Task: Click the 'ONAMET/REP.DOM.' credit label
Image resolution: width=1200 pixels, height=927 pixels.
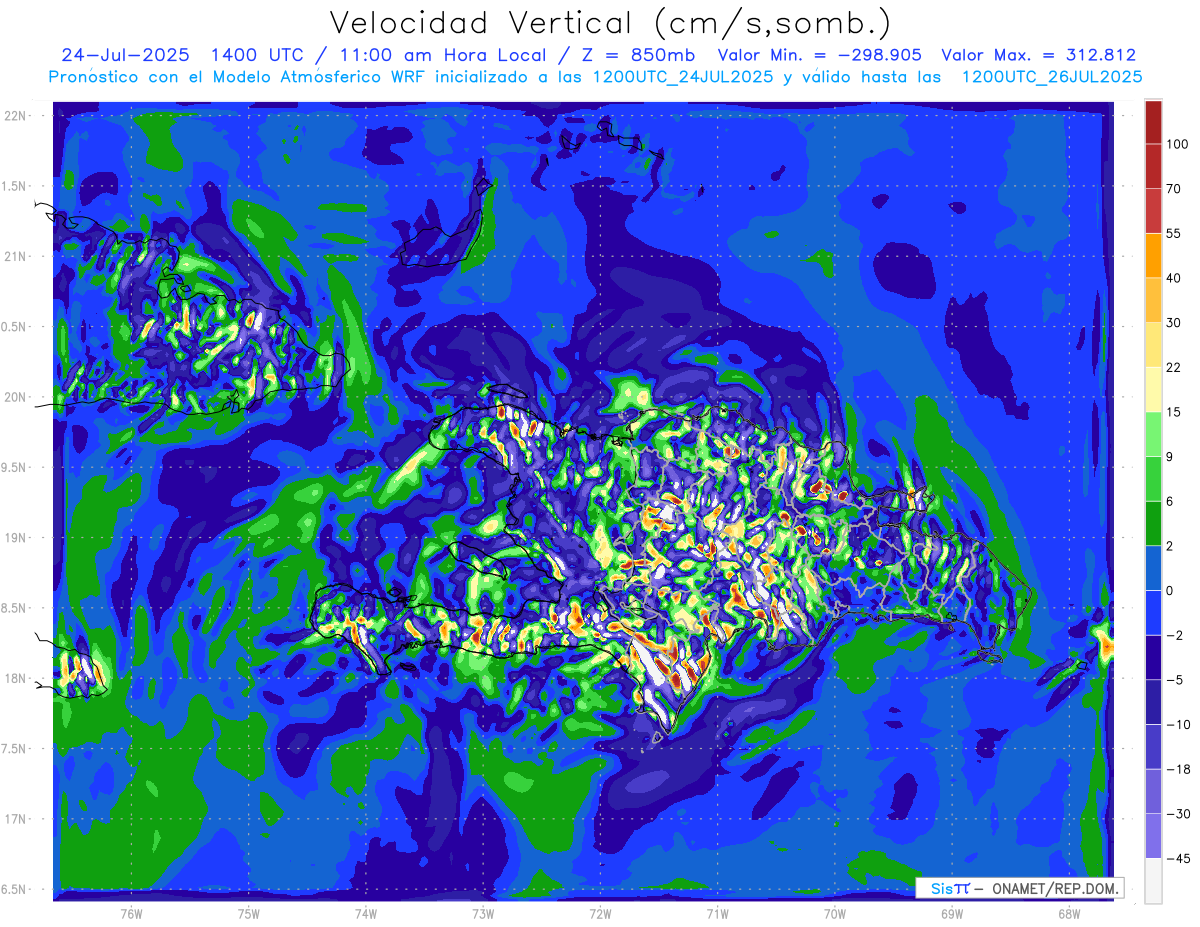Action: point(1054,888)
